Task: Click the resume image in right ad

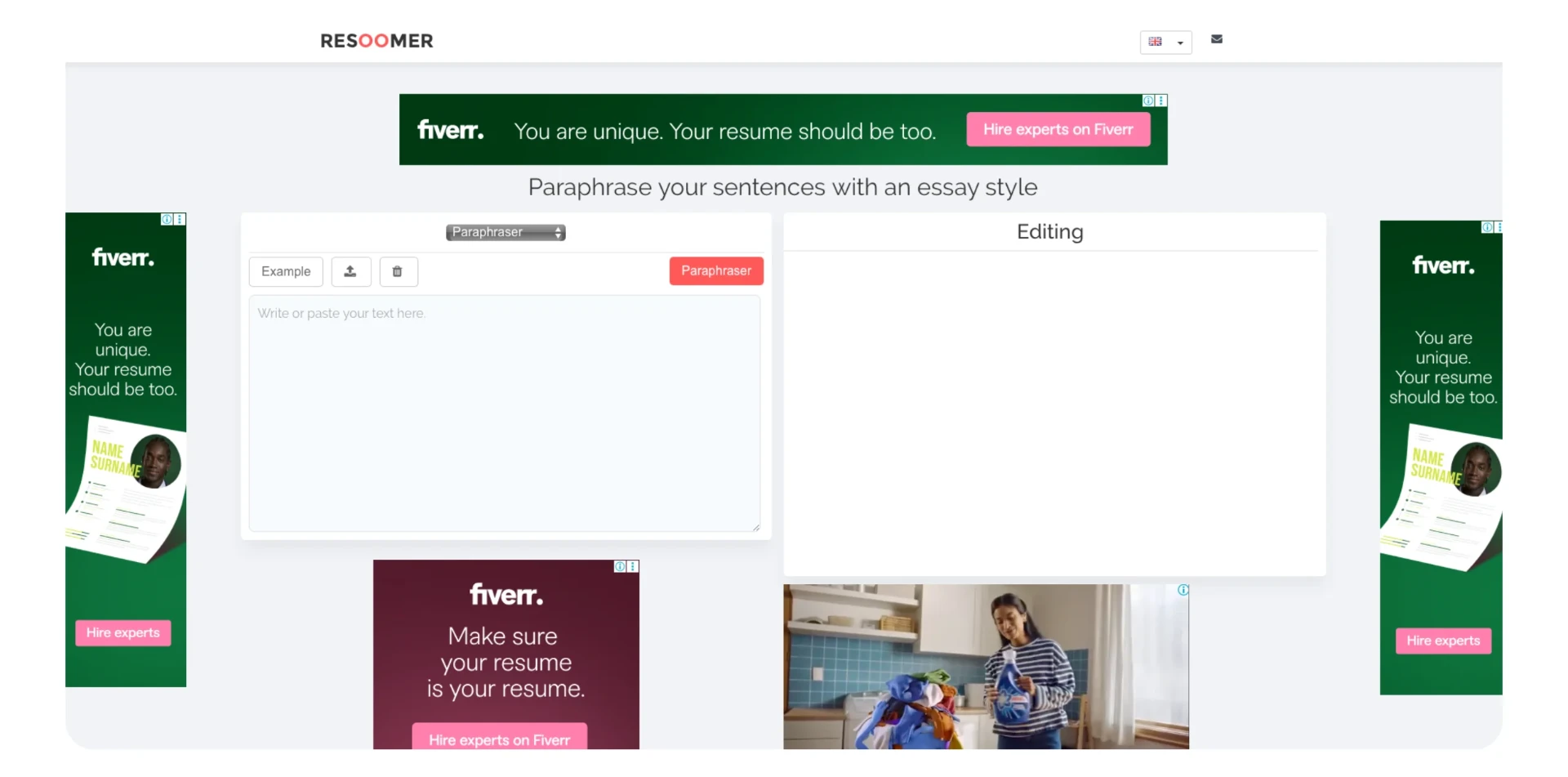Action: [1441, 498]
